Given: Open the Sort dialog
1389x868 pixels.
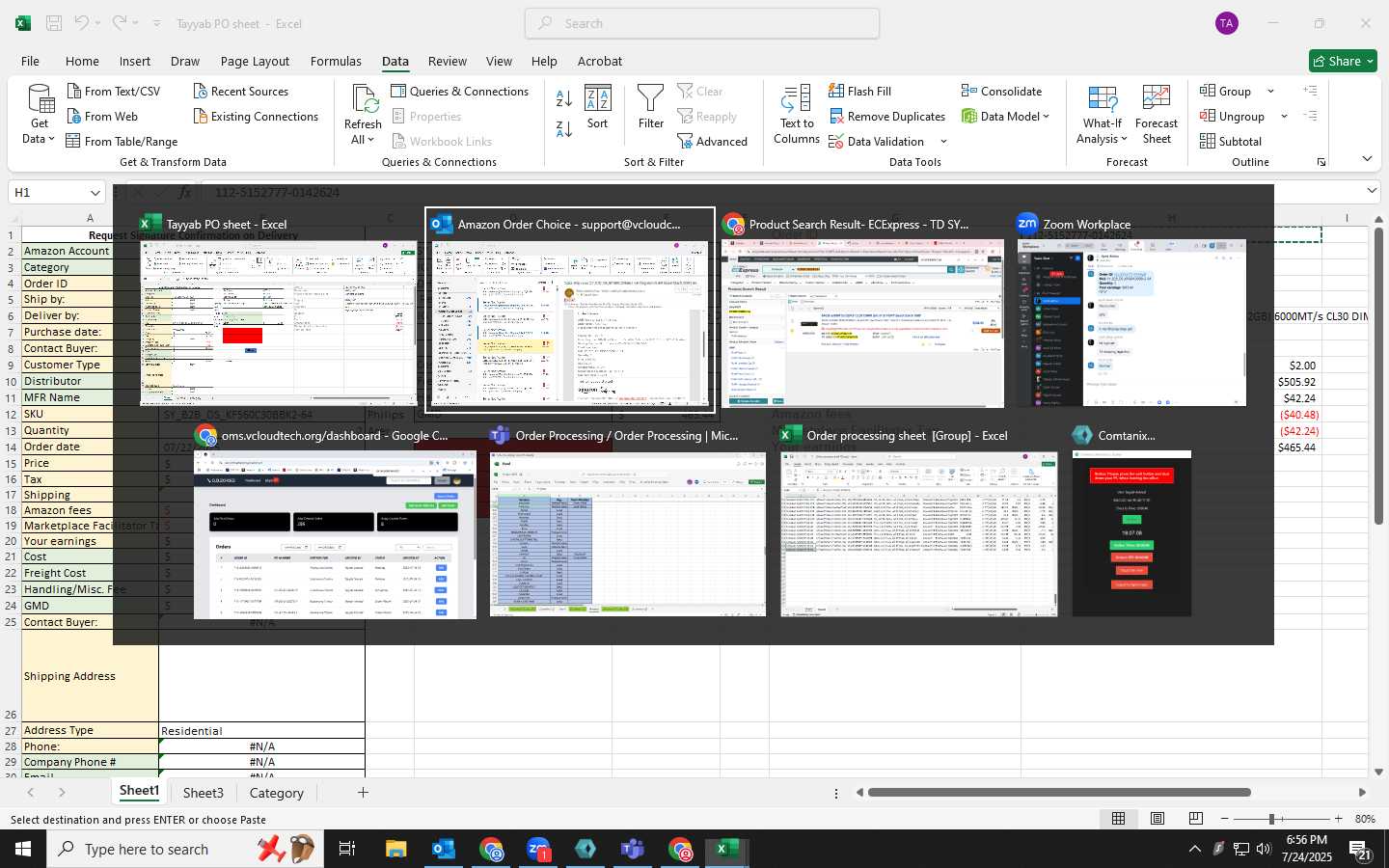Looking at the screenshot, I should (x=598, y=106).
